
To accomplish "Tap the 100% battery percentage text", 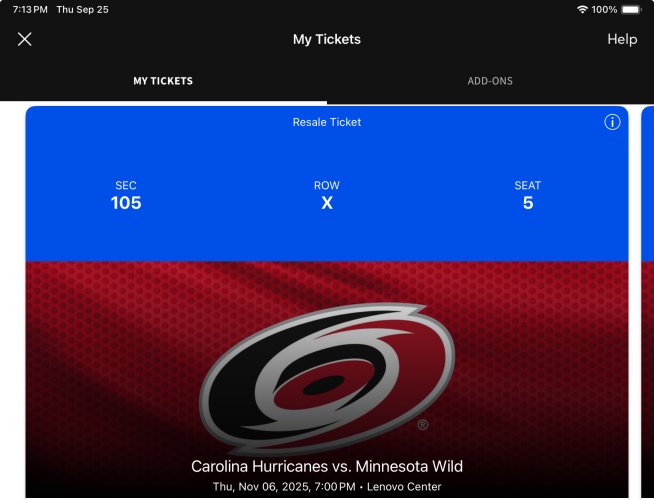I will click(x=604, y=9).
